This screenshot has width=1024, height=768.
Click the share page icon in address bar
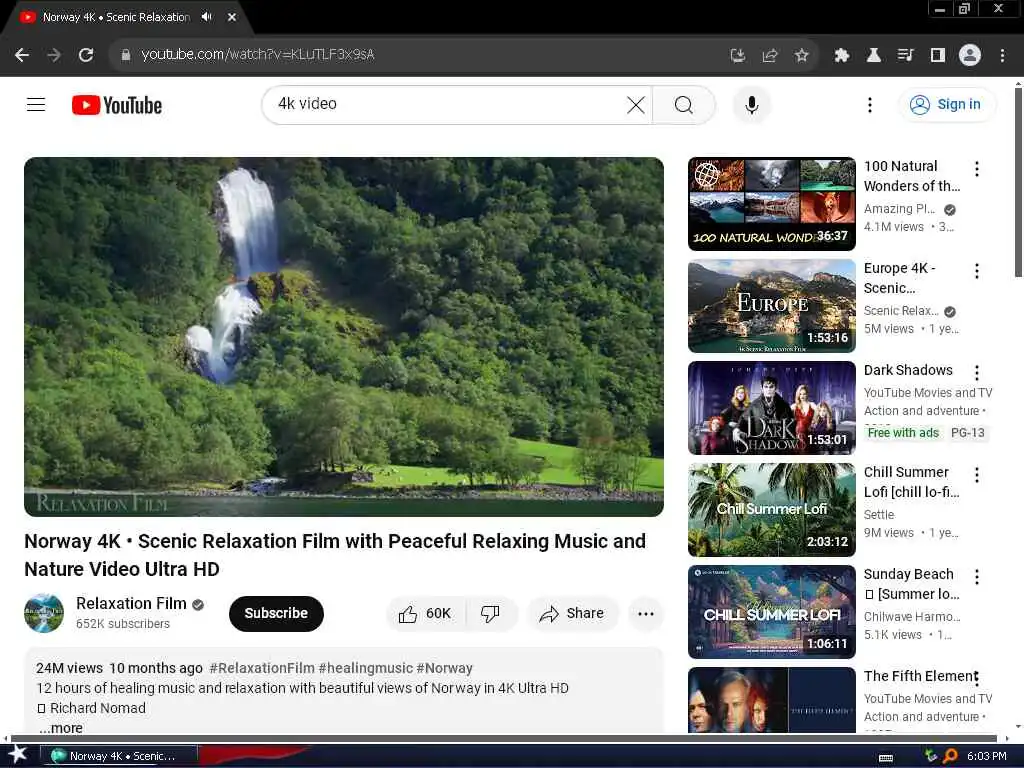(769, 56)
